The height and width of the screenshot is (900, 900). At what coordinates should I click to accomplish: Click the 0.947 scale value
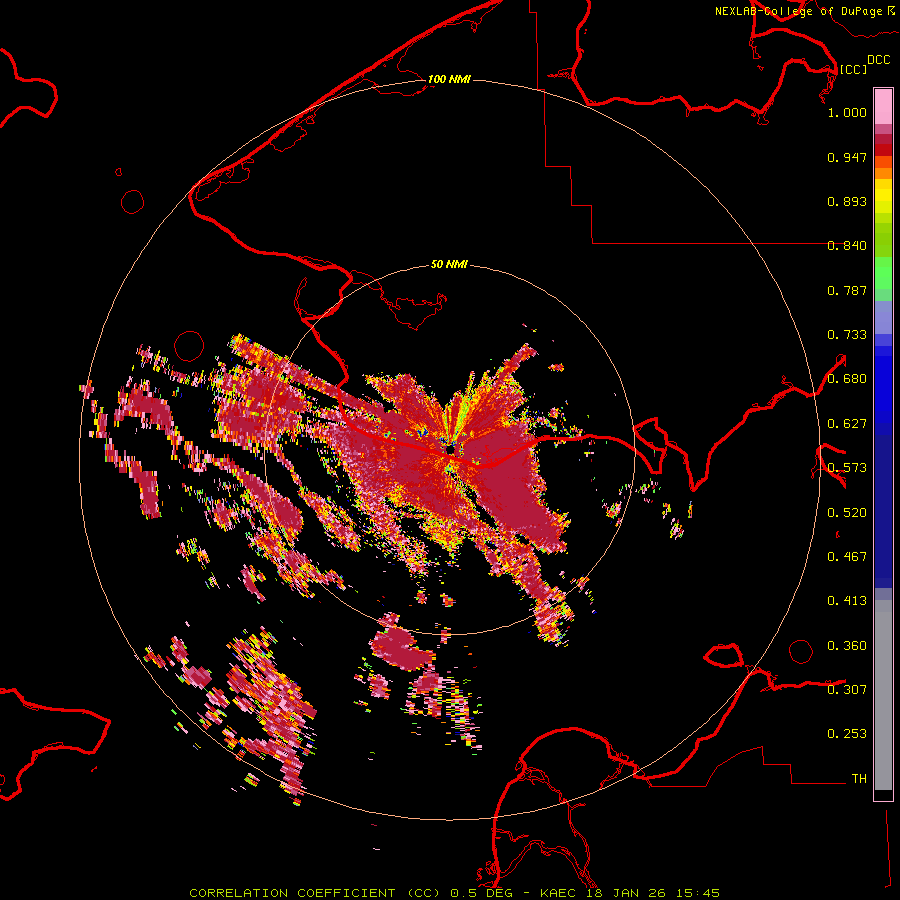(x=847, y=157)
